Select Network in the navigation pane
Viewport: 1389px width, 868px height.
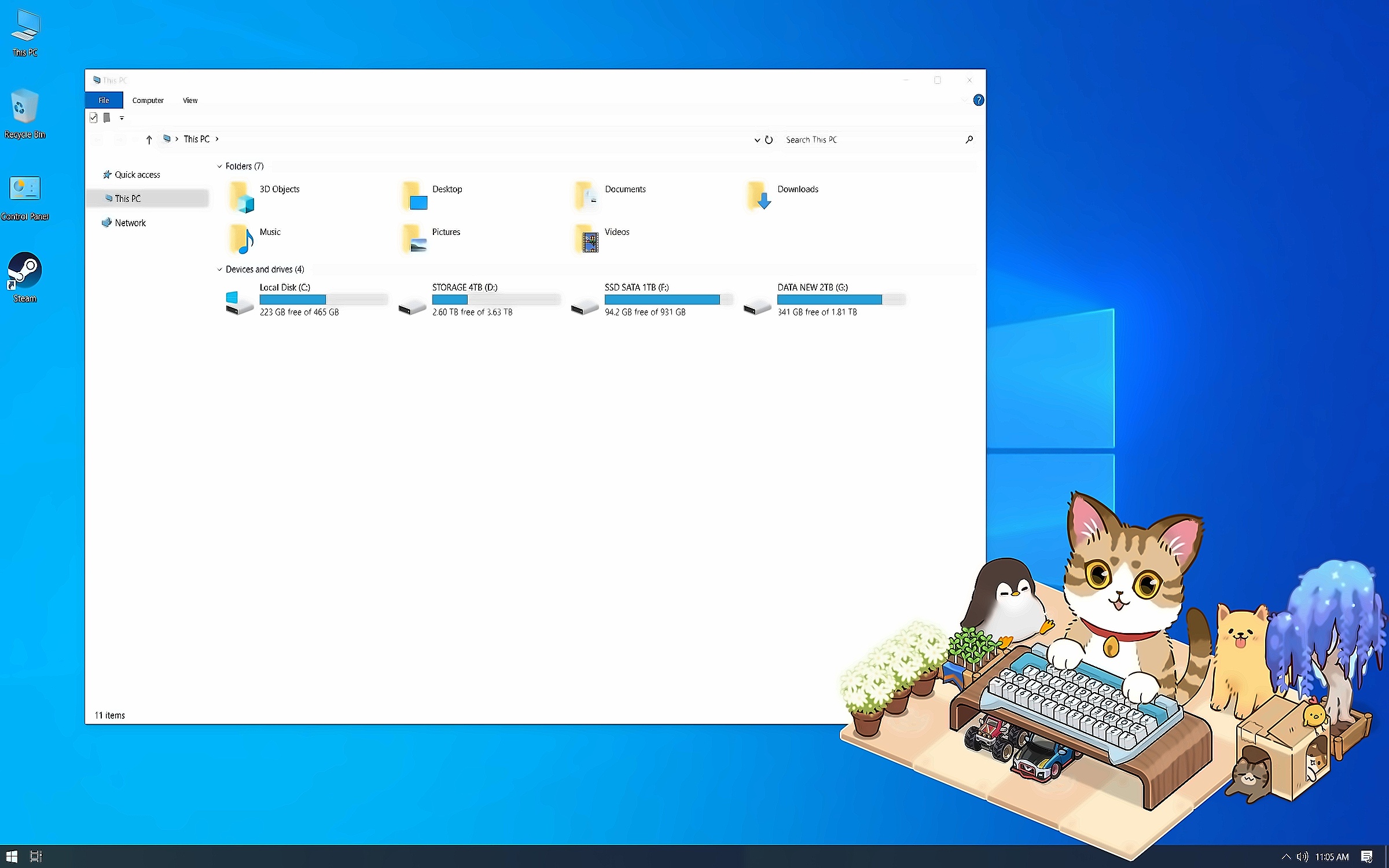point(130,223)
